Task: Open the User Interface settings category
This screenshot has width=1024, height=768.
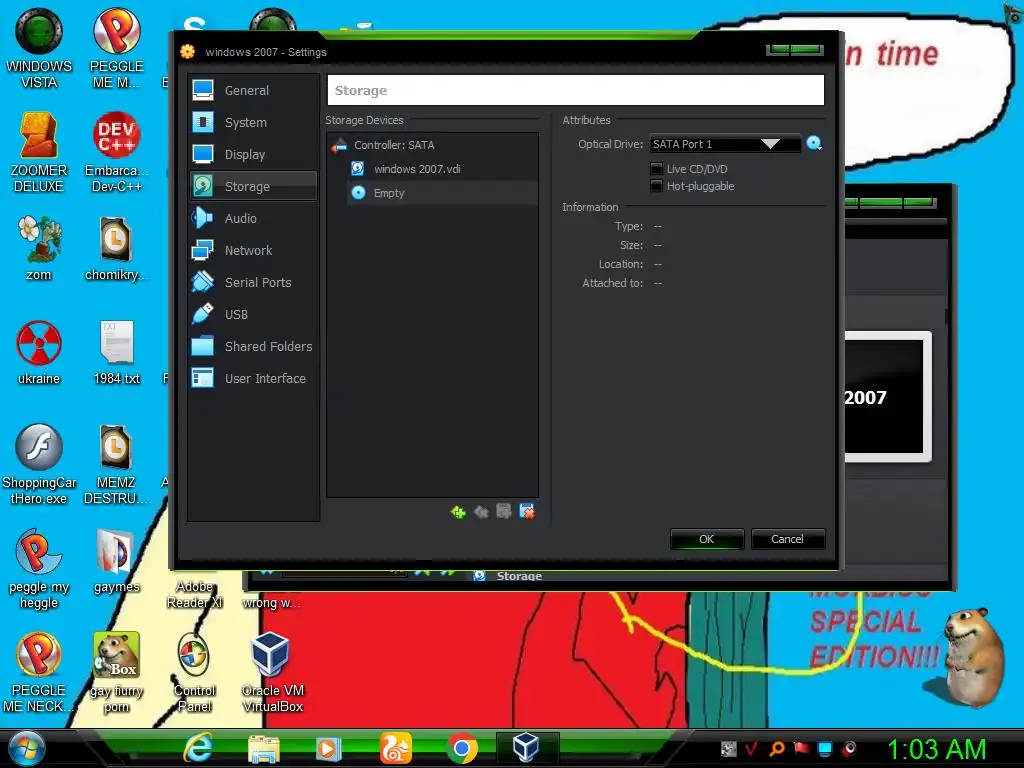Action: pyautogui.click(x=253, y=378)
